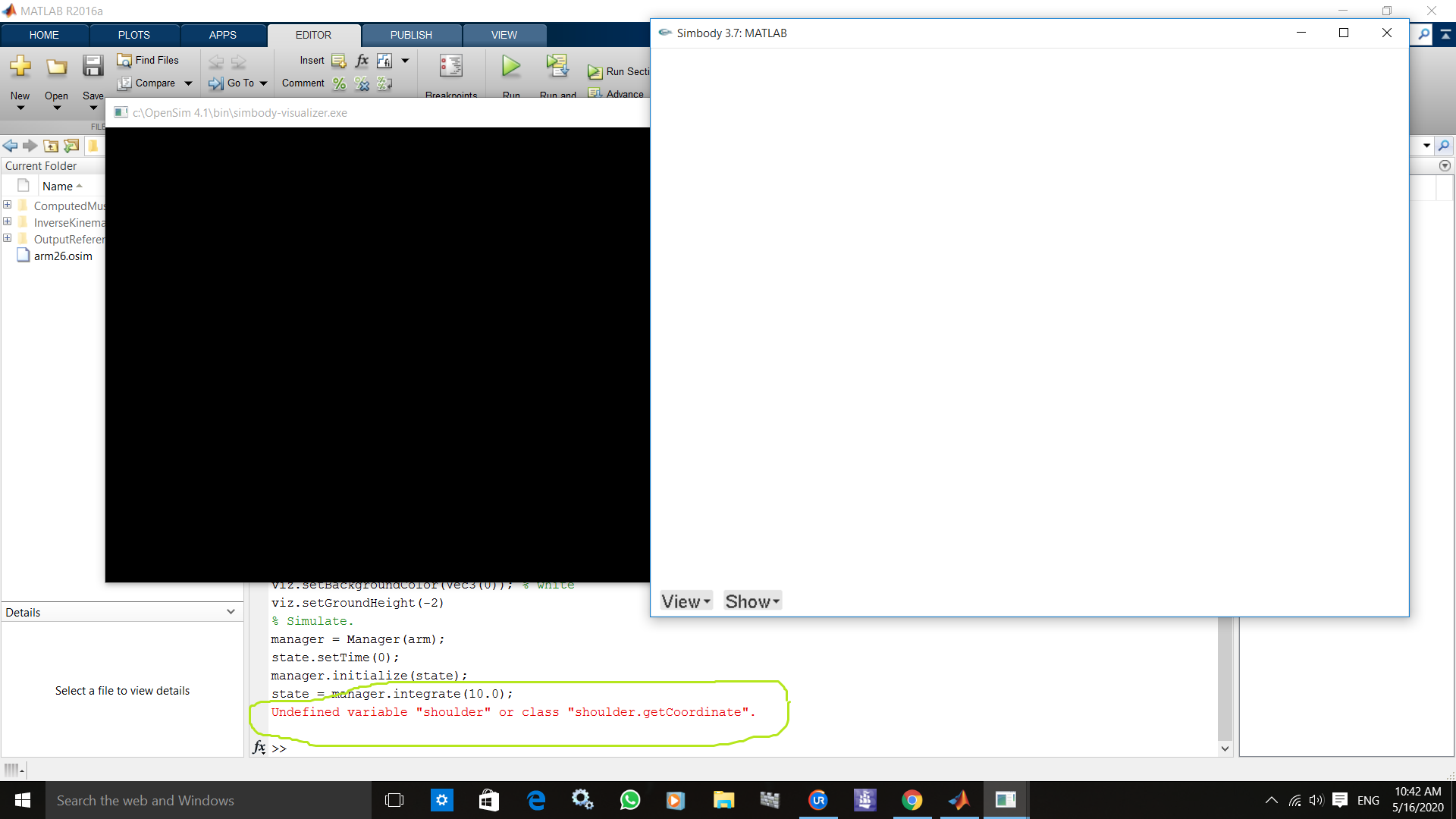The width and height of the screenshot is (1456, 819).
Task: Save the script with the Save icon
Action: [93, 67]
